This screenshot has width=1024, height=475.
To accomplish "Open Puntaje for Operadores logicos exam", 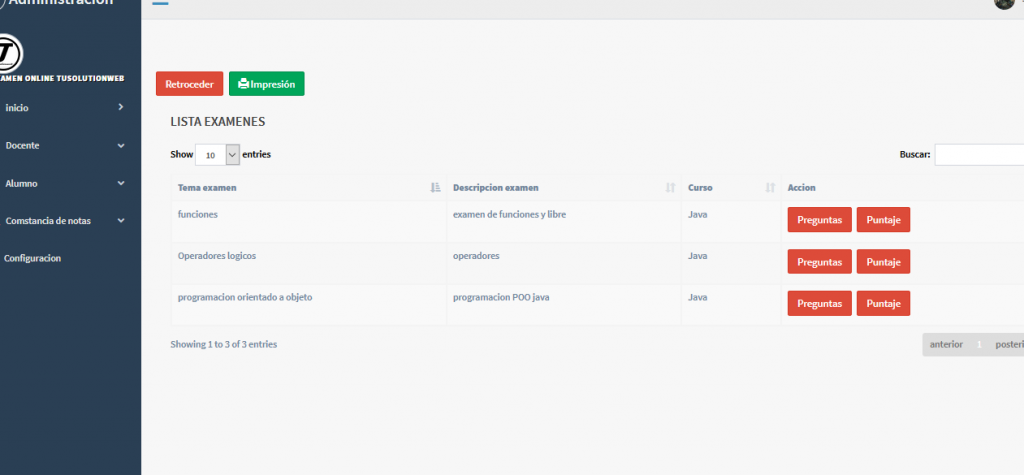I will 883,262.
